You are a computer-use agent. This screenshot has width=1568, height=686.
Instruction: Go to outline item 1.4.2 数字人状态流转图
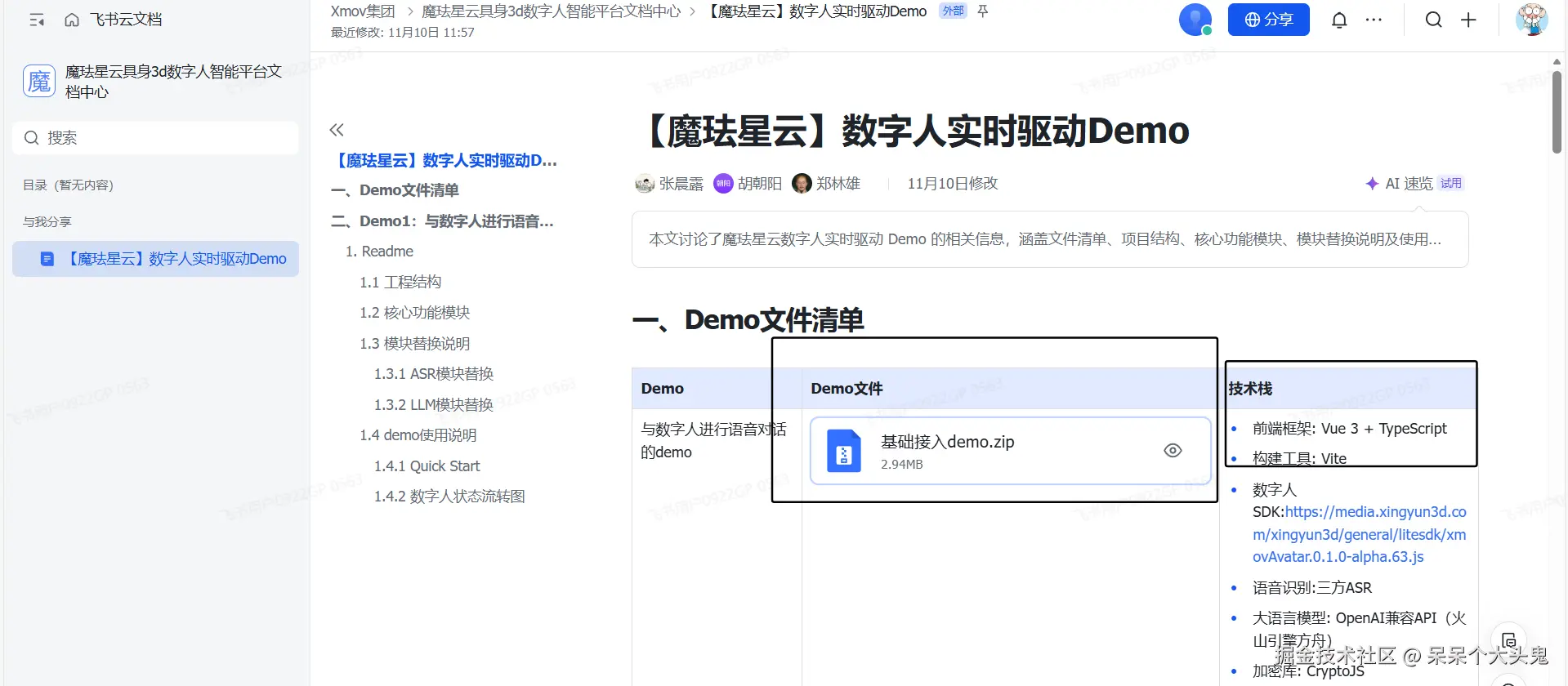pos(449,497)
